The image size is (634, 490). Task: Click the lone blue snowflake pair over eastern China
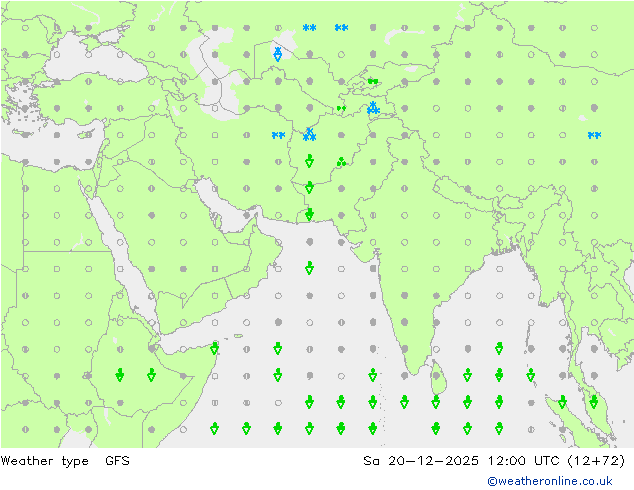(594, 135)
